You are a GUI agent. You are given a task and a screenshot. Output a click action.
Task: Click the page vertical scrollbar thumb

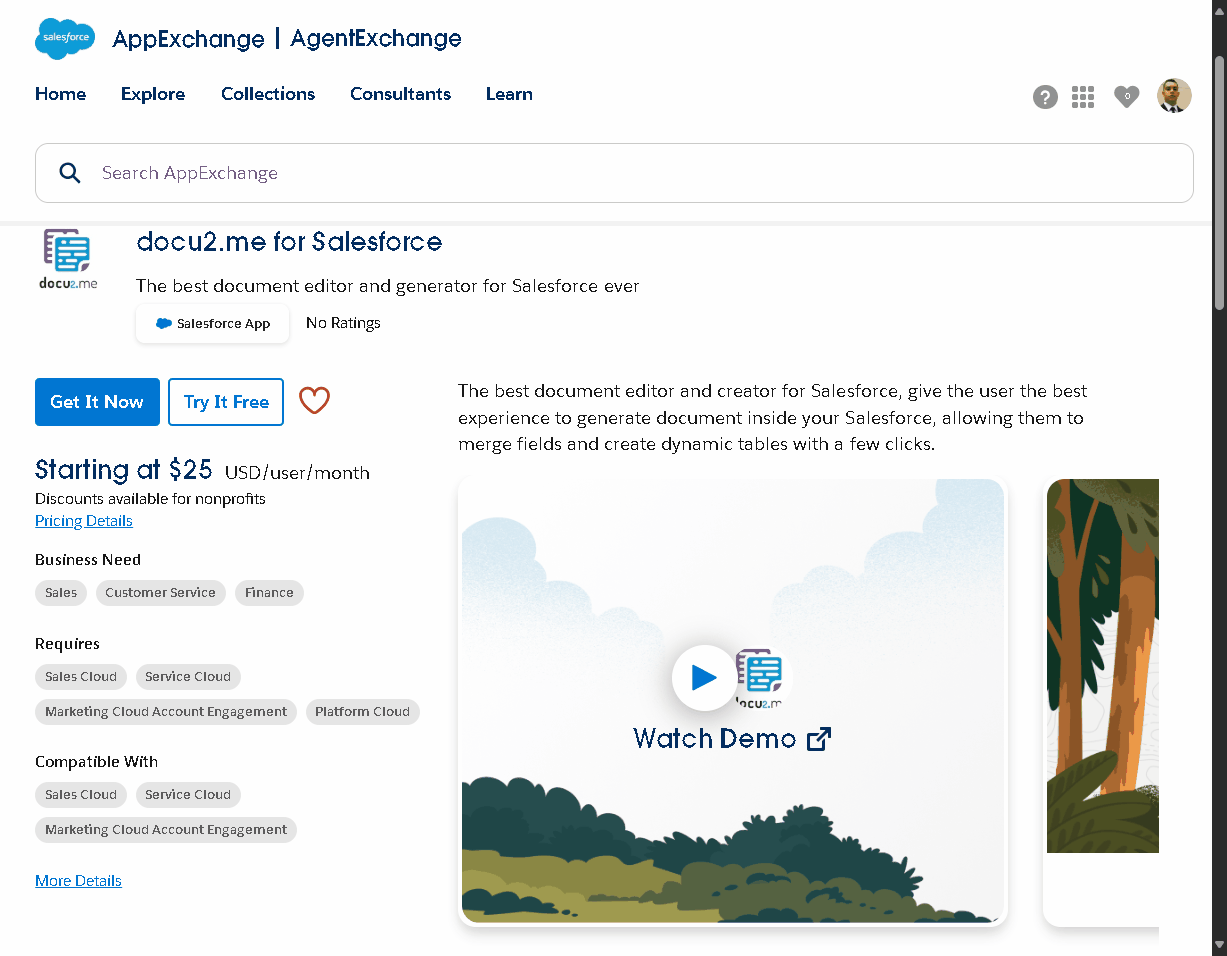pos(1219,182)
